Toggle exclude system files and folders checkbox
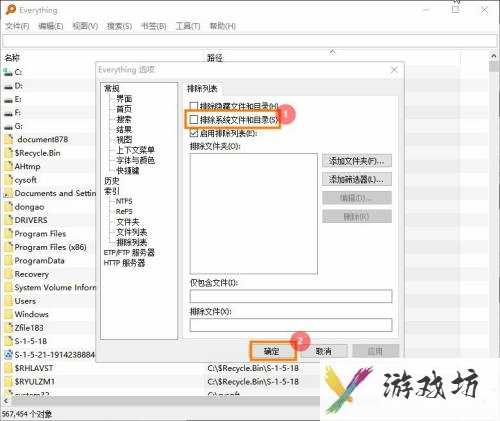 pyautogui.click(x=194, y=120)
